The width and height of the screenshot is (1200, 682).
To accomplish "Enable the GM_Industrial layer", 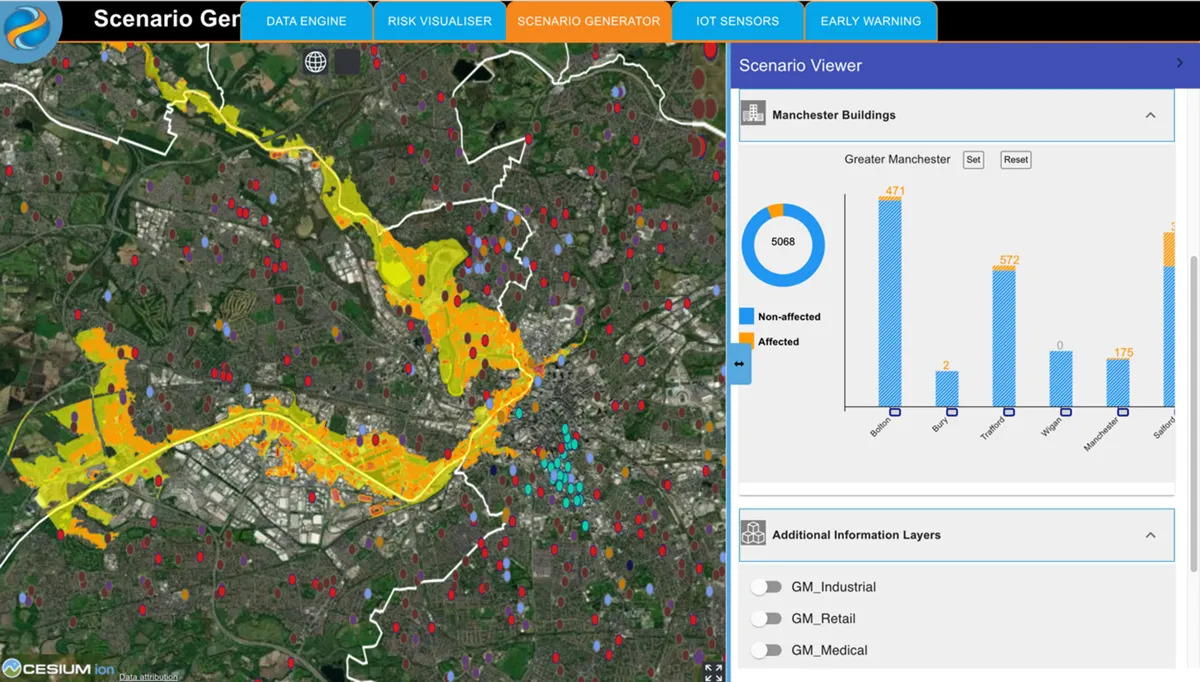I will click(x=767, y=587).
